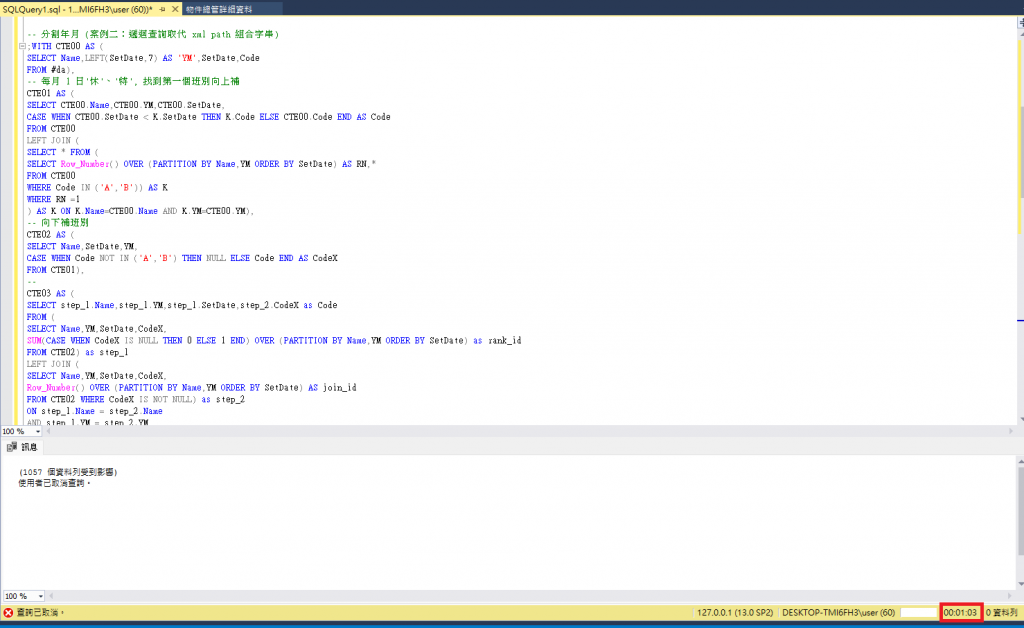This screenshot has width=1024, height=628.
Task: Click the rank_id alias text
Action: (x=504, y=340)
